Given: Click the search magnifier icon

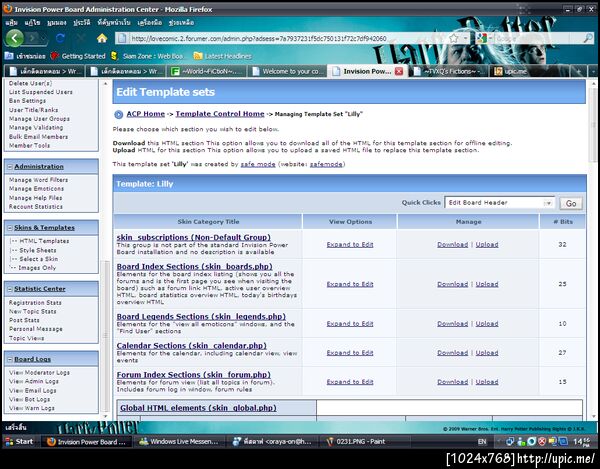Looking at the screenshot, I should pos(588,38).
